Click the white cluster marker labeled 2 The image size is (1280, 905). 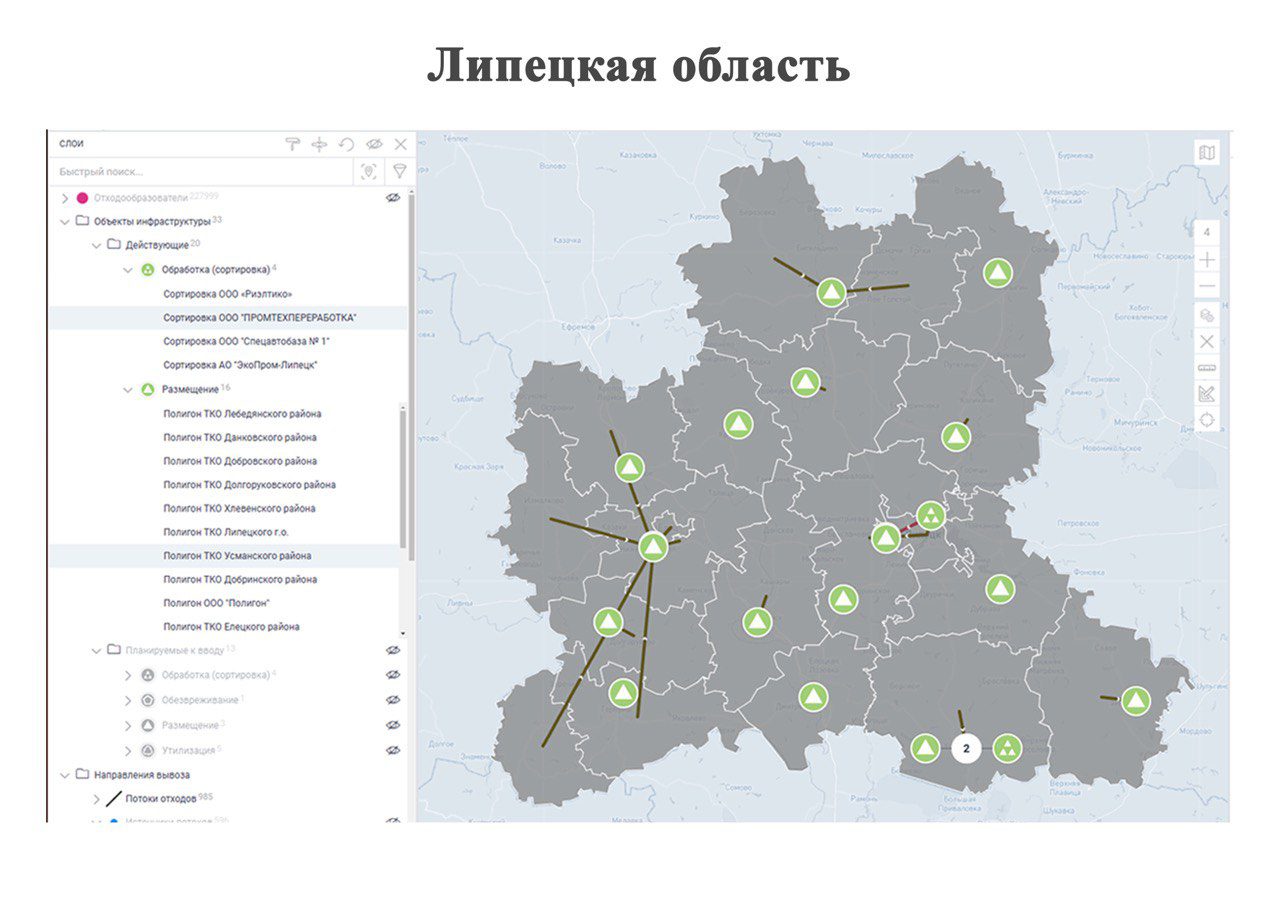965,748
